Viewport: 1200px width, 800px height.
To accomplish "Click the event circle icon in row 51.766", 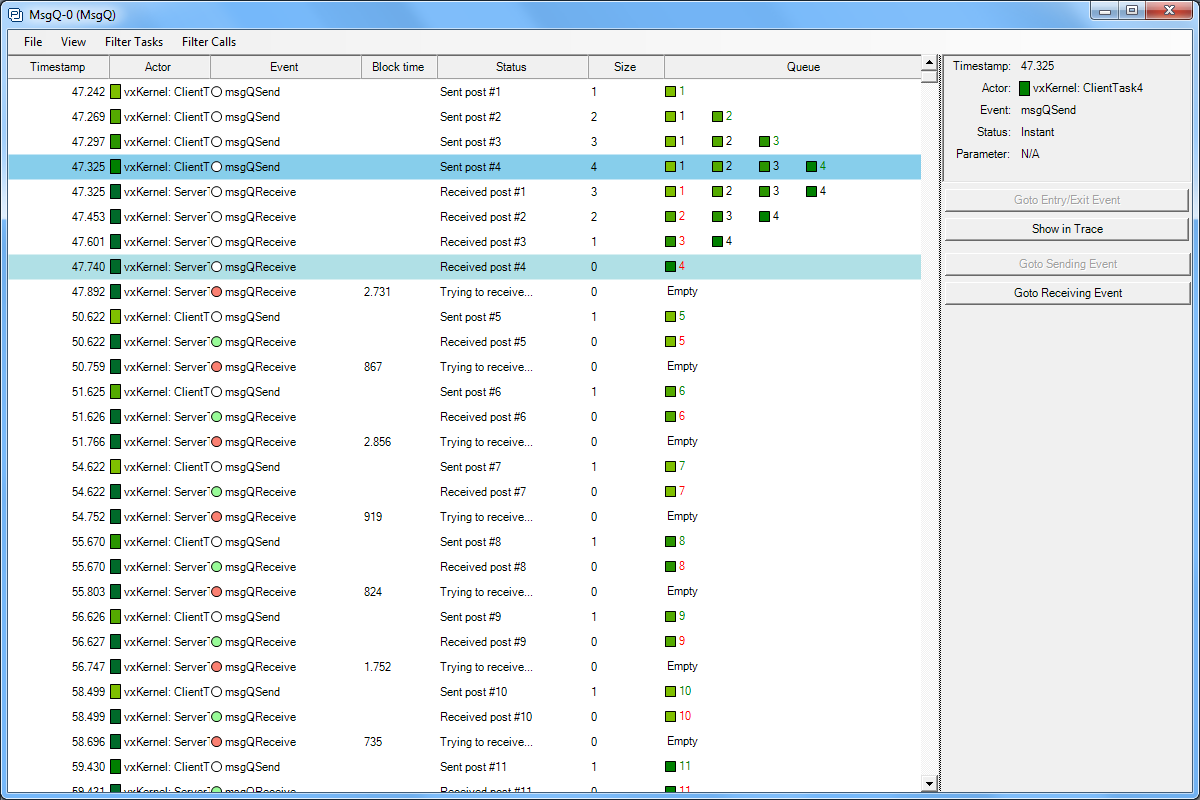I will pyautogui.click(x=217, y=442).
